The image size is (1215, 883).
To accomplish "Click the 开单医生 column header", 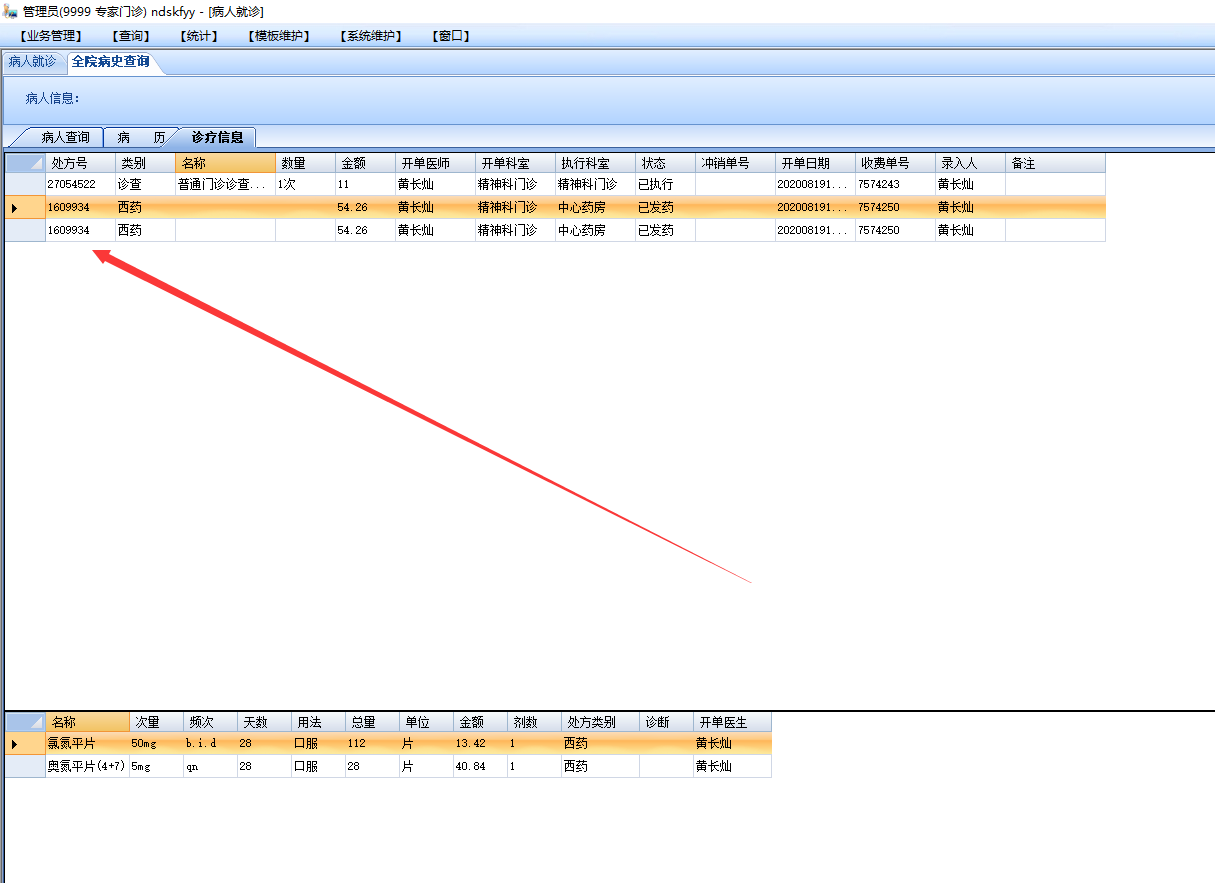I will pos(732,722).
